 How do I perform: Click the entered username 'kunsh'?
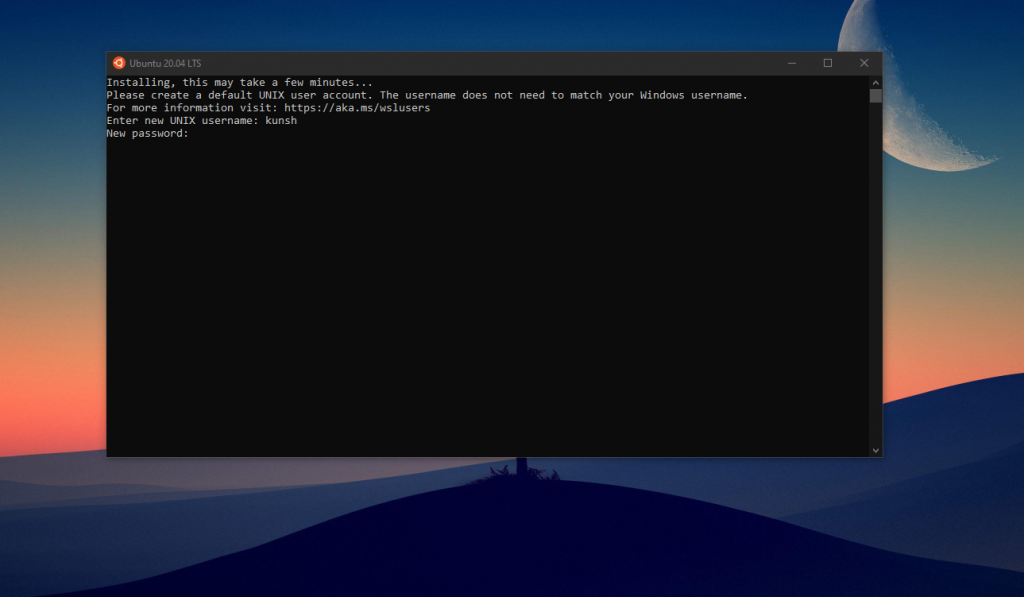[281, 121]
